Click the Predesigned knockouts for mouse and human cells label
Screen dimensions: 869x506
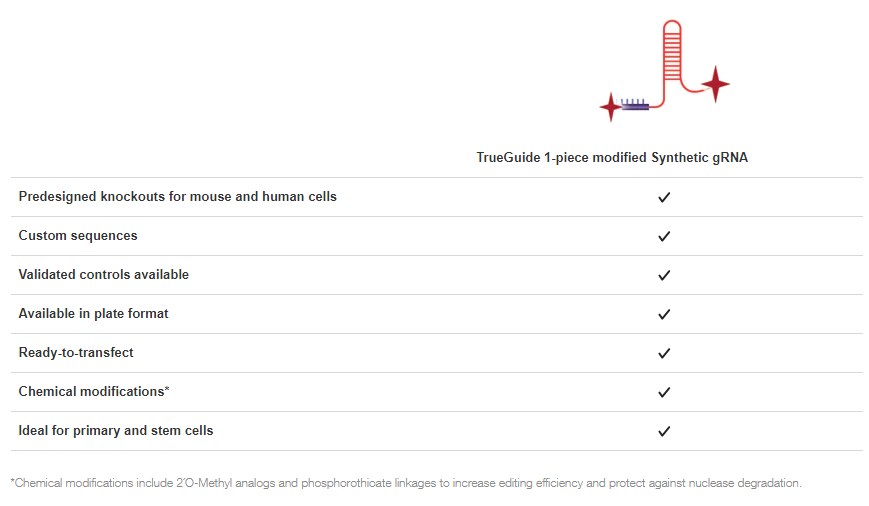tap(177, 197)
